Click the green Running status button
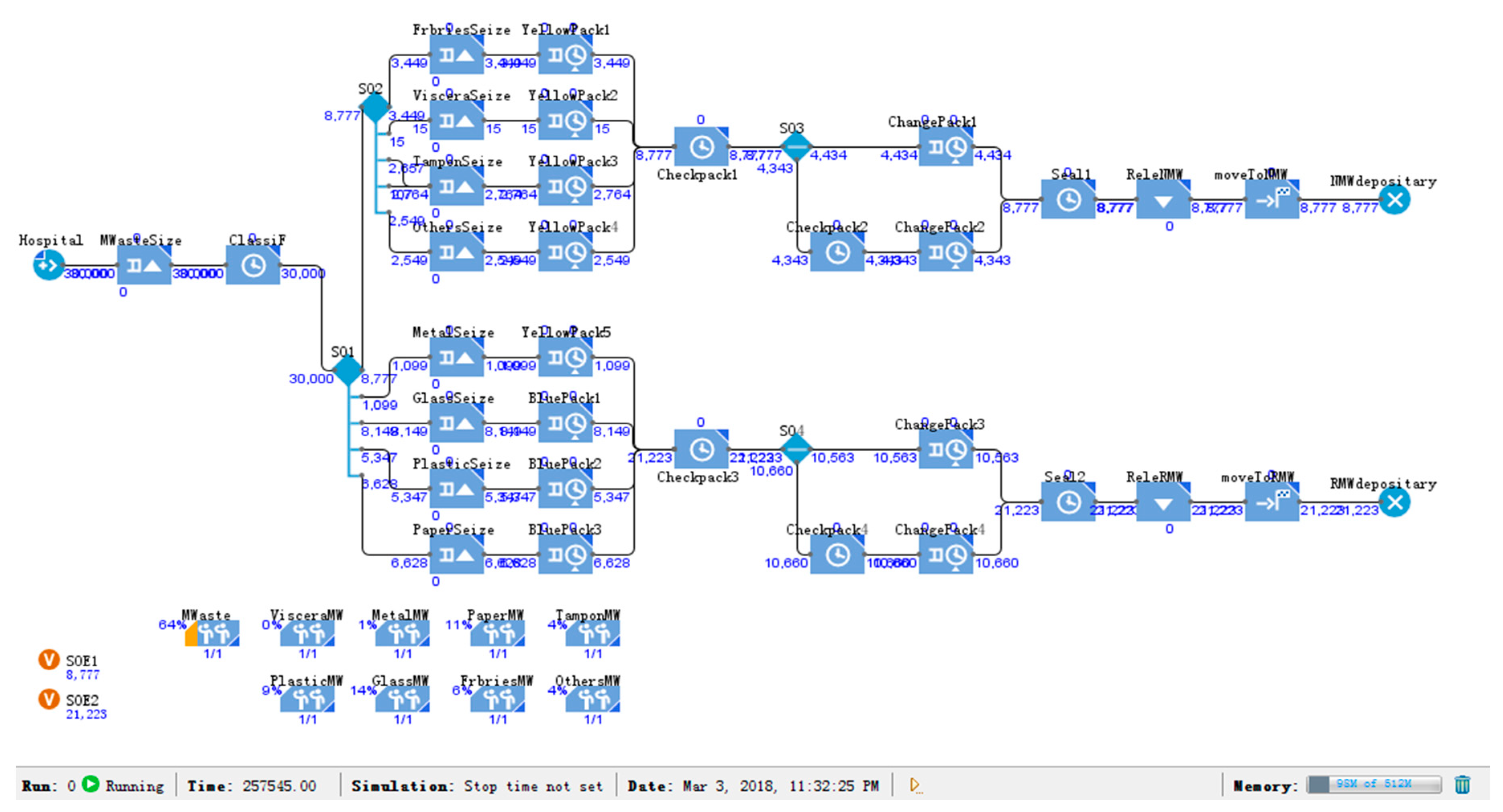 (x=90, y=784)
